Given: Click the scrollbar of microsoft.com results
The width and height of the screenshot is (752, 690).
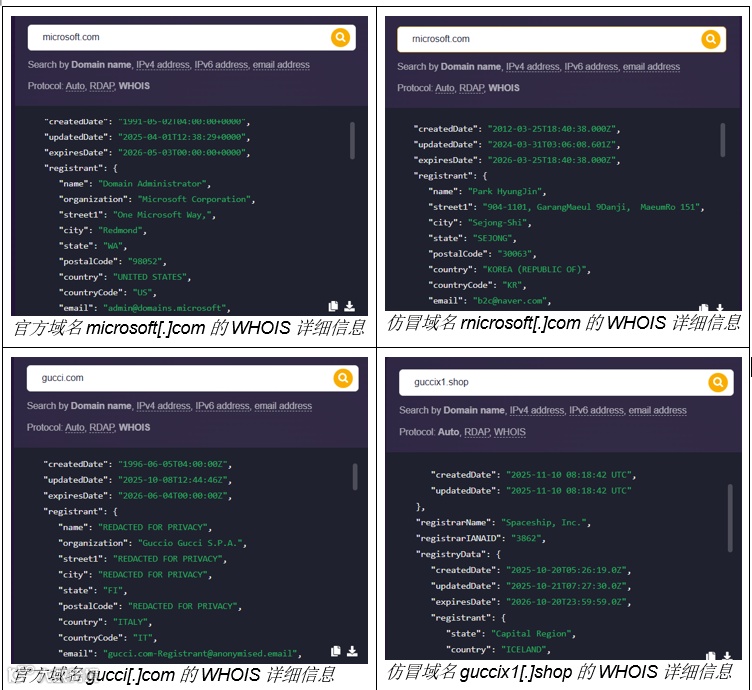Looking at the screenshot, I should (x=352, y=140).
